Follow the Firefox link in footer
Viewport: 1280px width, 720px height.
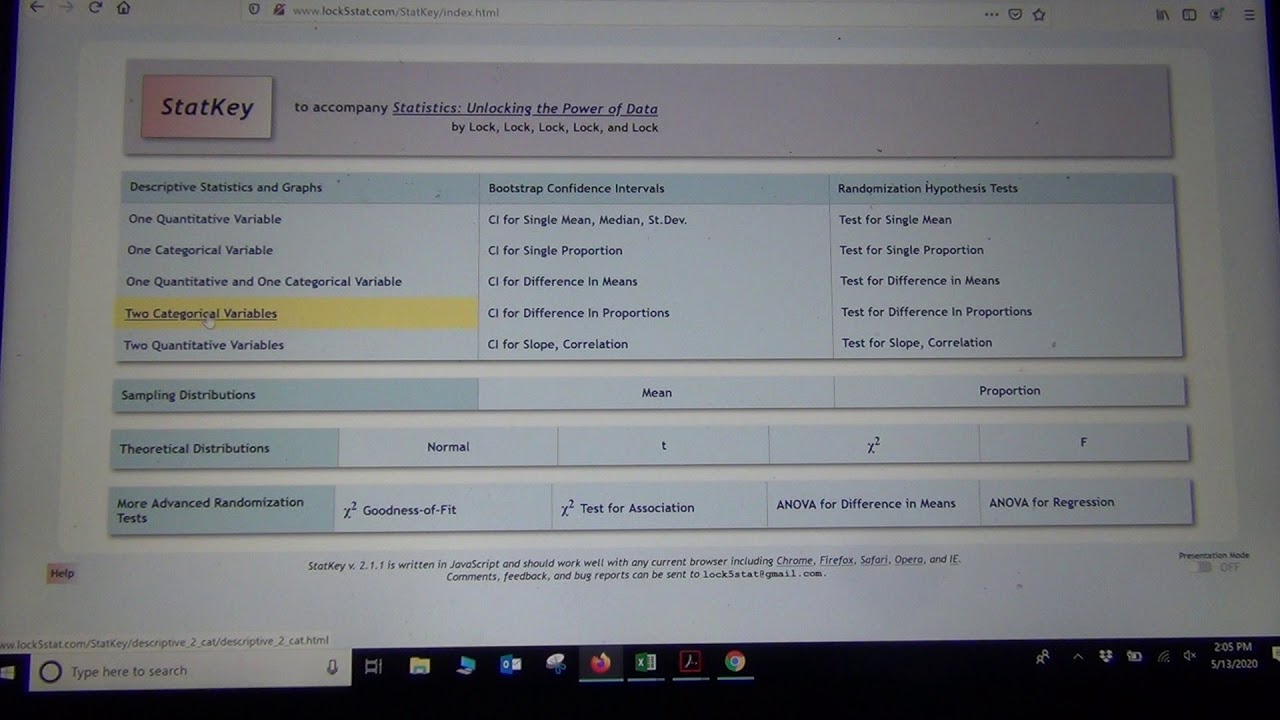(x=836, y=560)
